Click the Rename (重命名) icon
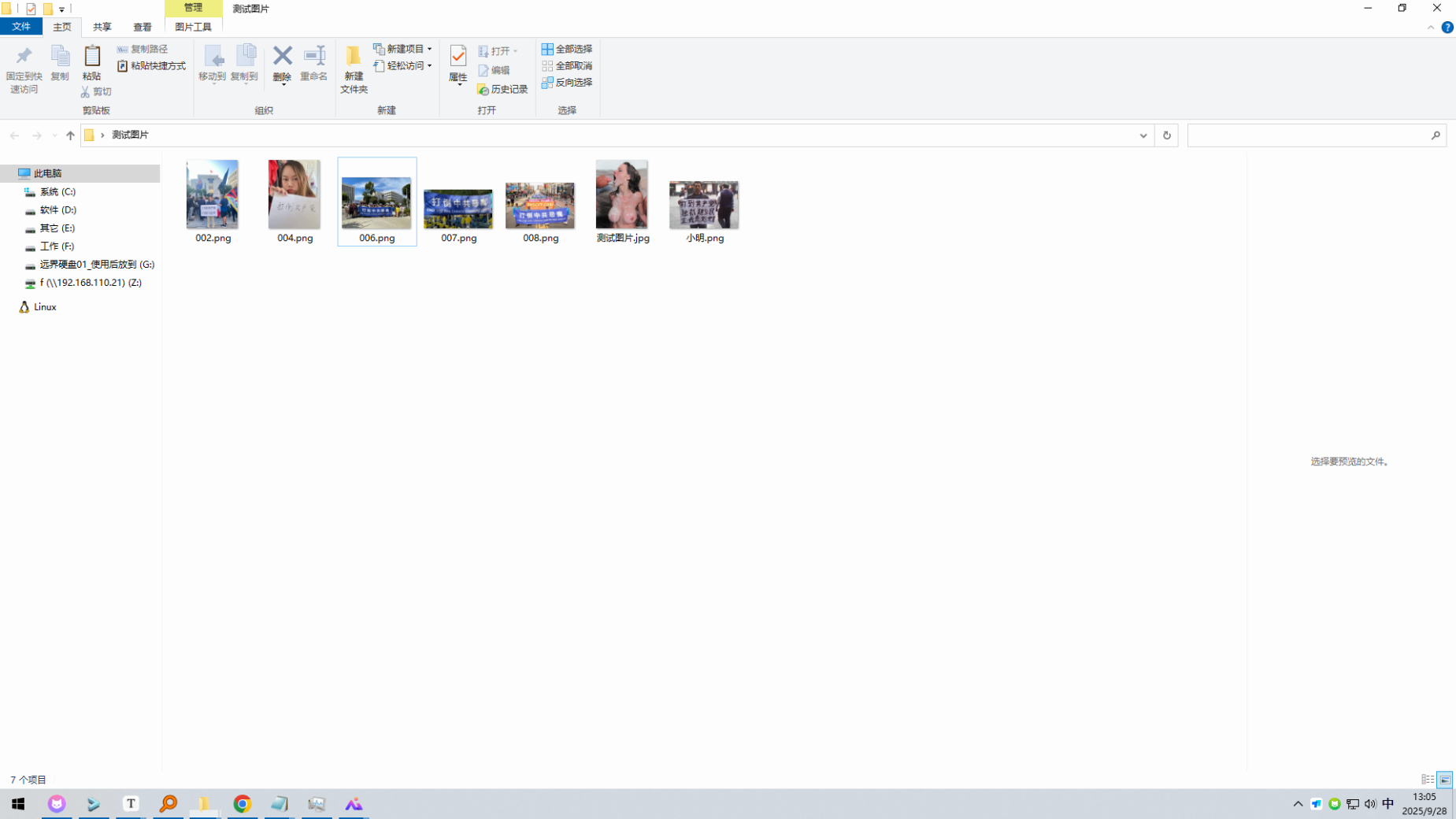The image size is (1456, 819). click(313, 63)
